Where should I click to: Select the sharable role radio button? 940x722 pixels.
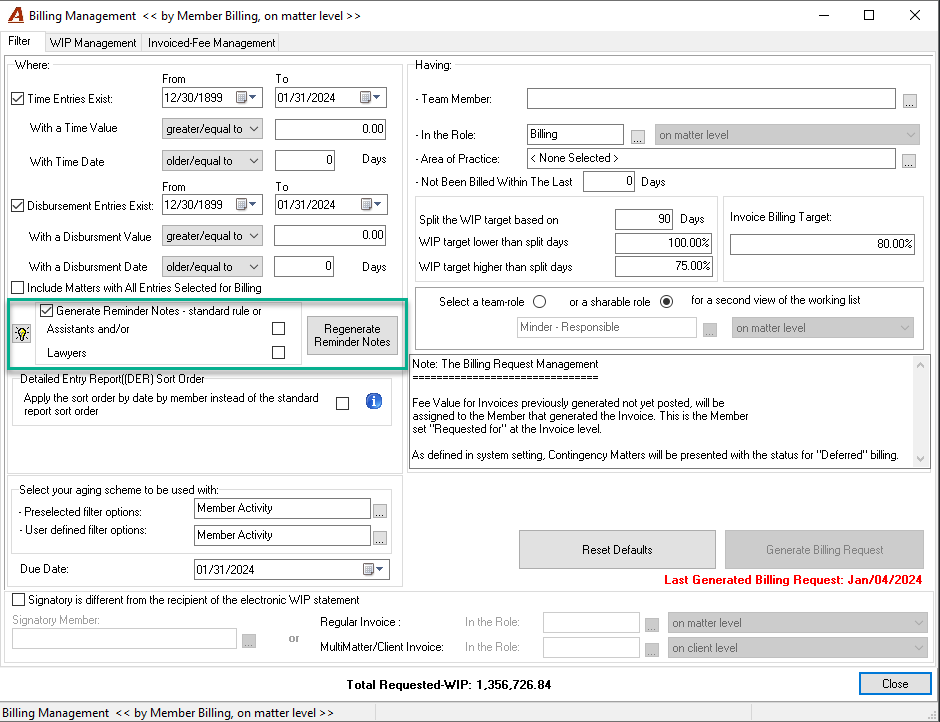click(x=666, y=302)
